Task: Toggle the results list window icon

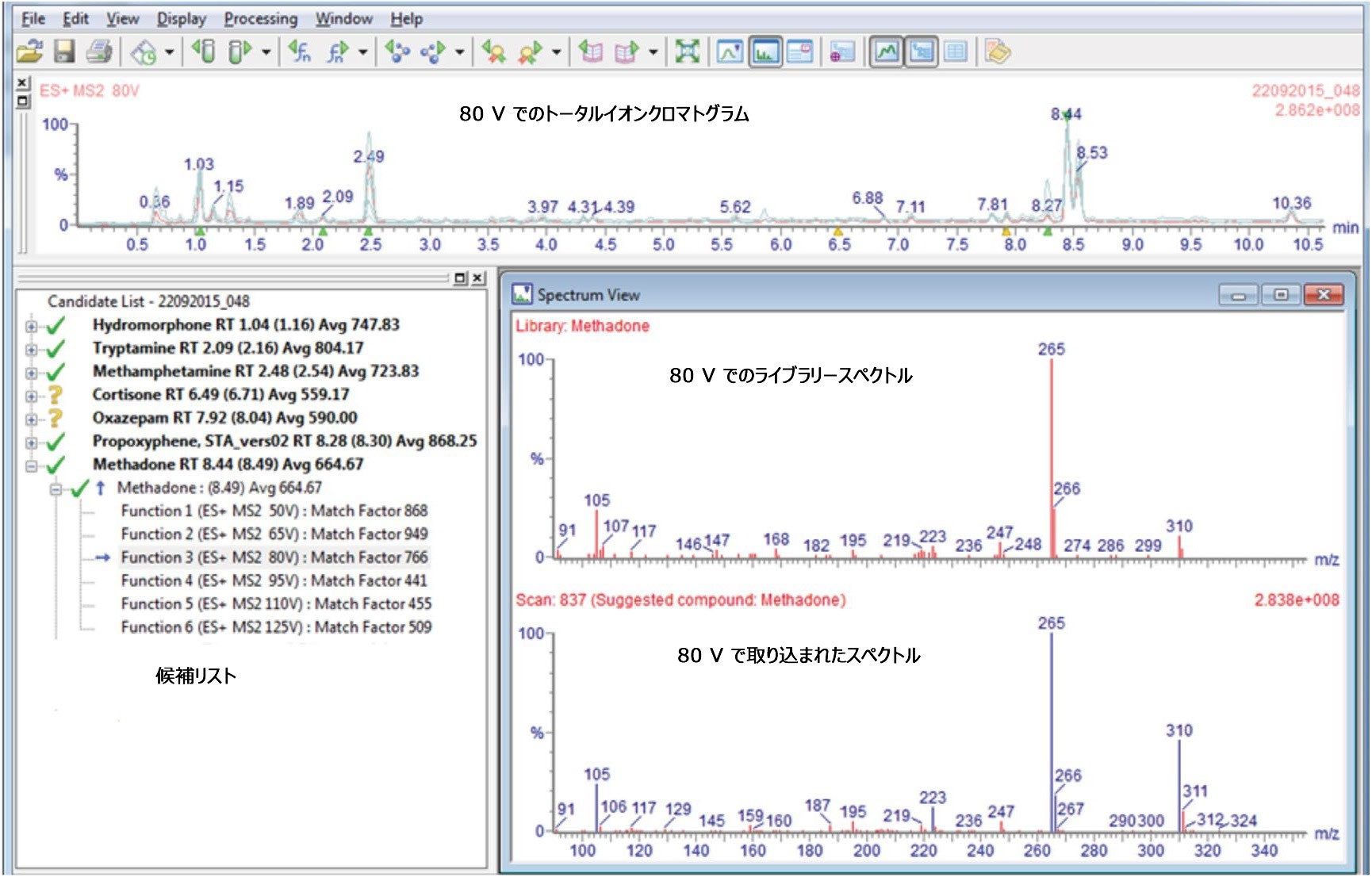Action: 799,52
